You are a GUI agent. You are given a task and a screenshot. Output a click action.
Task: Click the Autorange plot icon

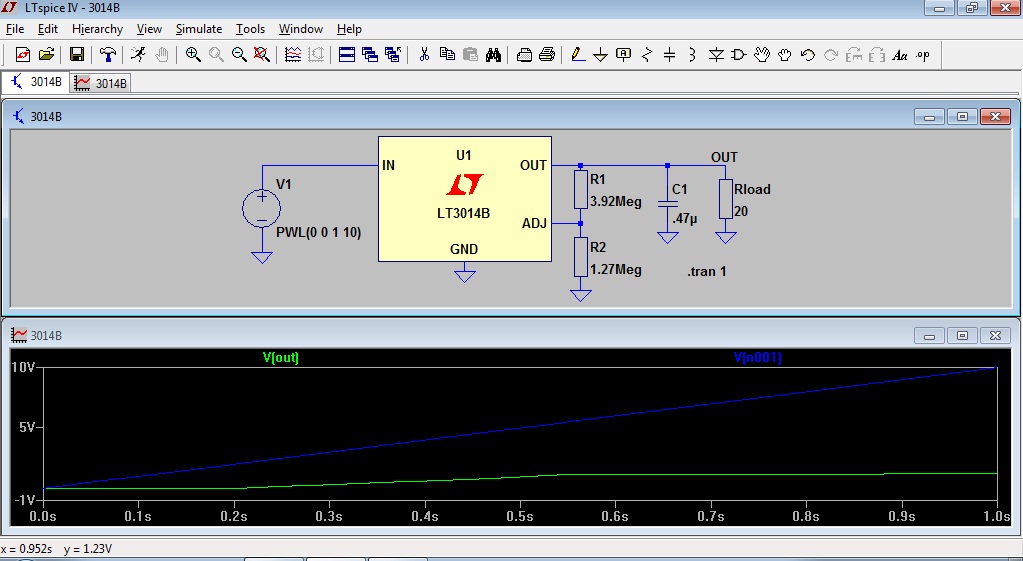click(x=293, y=55)
